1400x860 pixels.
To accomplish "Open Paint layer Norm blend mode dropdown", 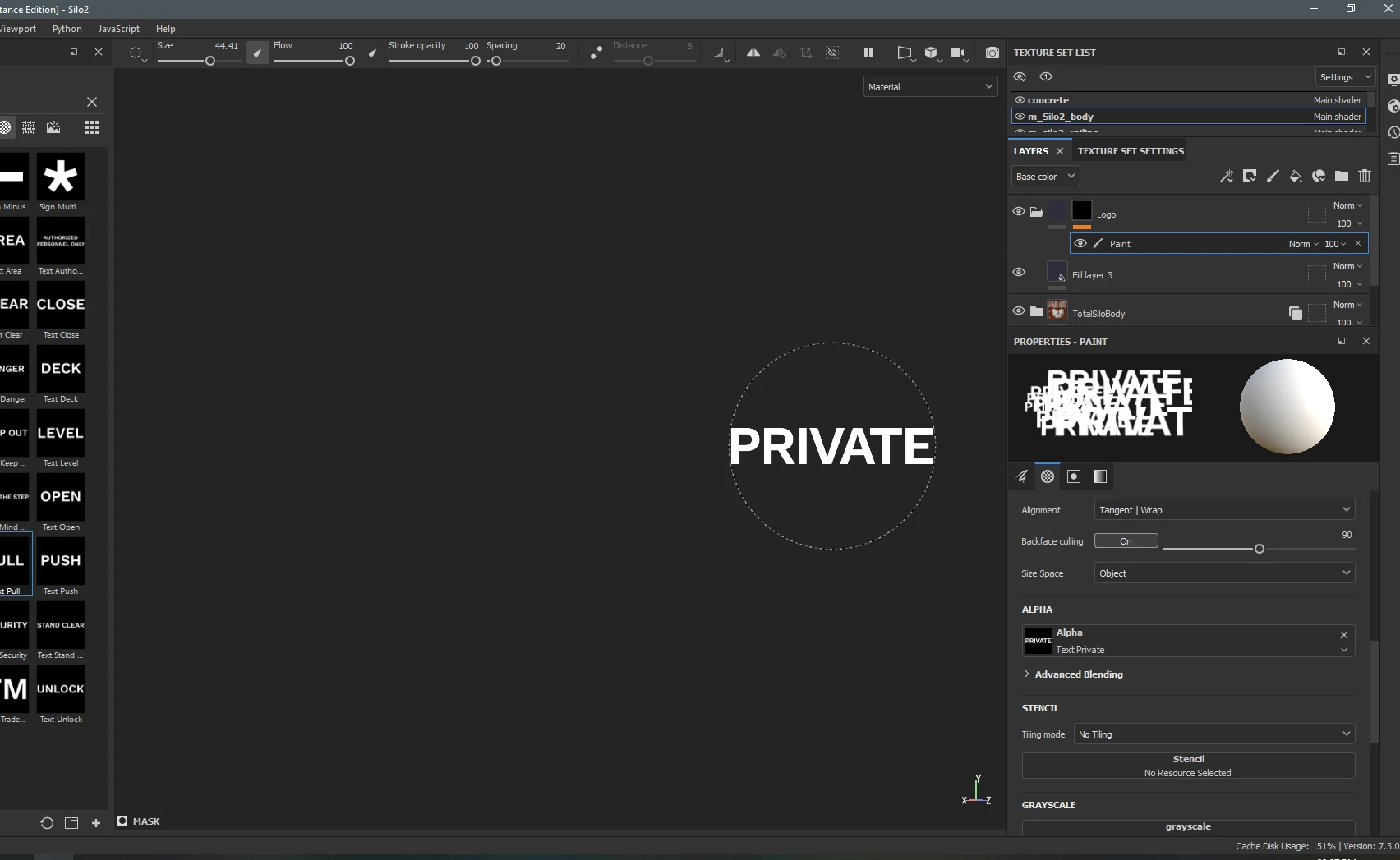I will [x=1303, y=243].
